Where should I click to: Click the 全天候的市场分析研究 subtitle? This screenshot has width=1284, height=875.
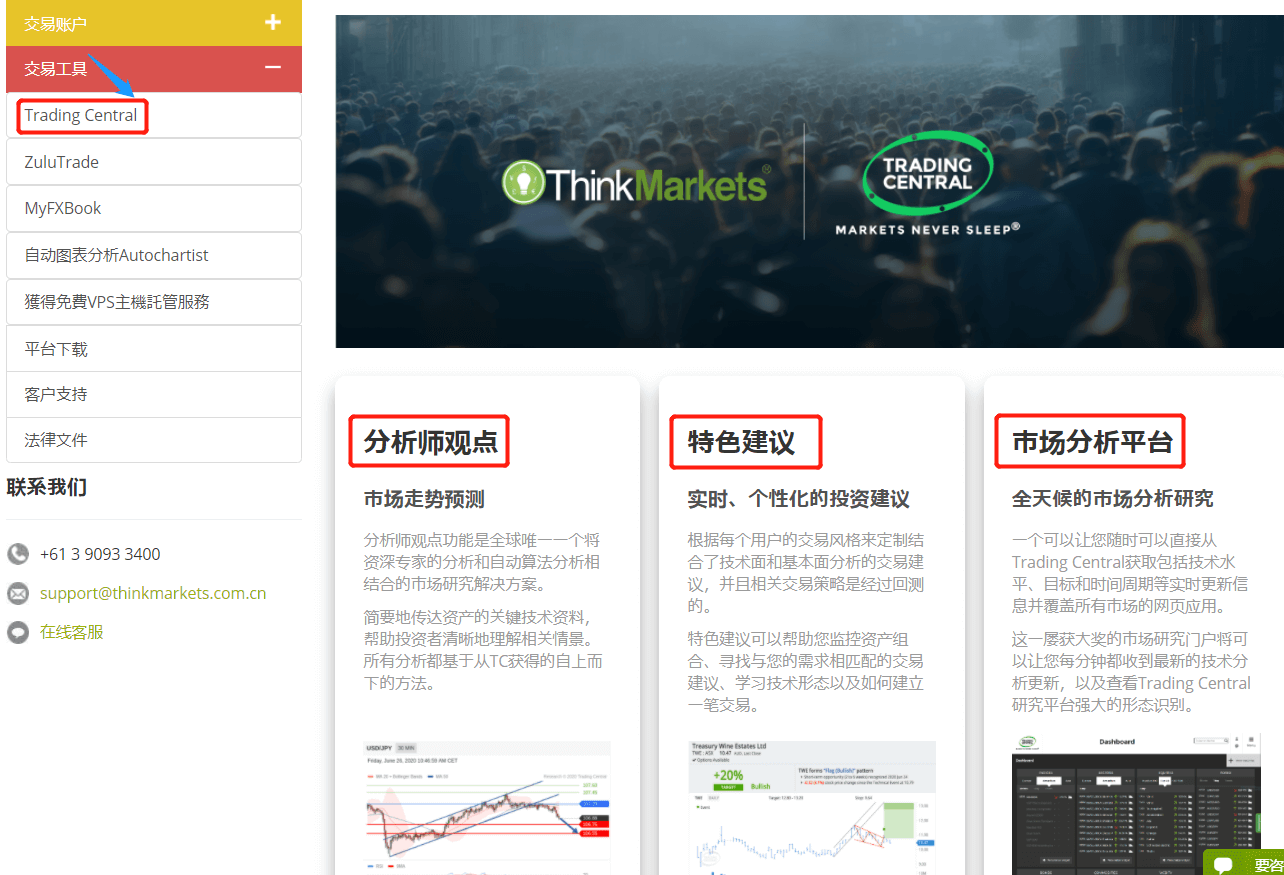(x=1113, y=498)
